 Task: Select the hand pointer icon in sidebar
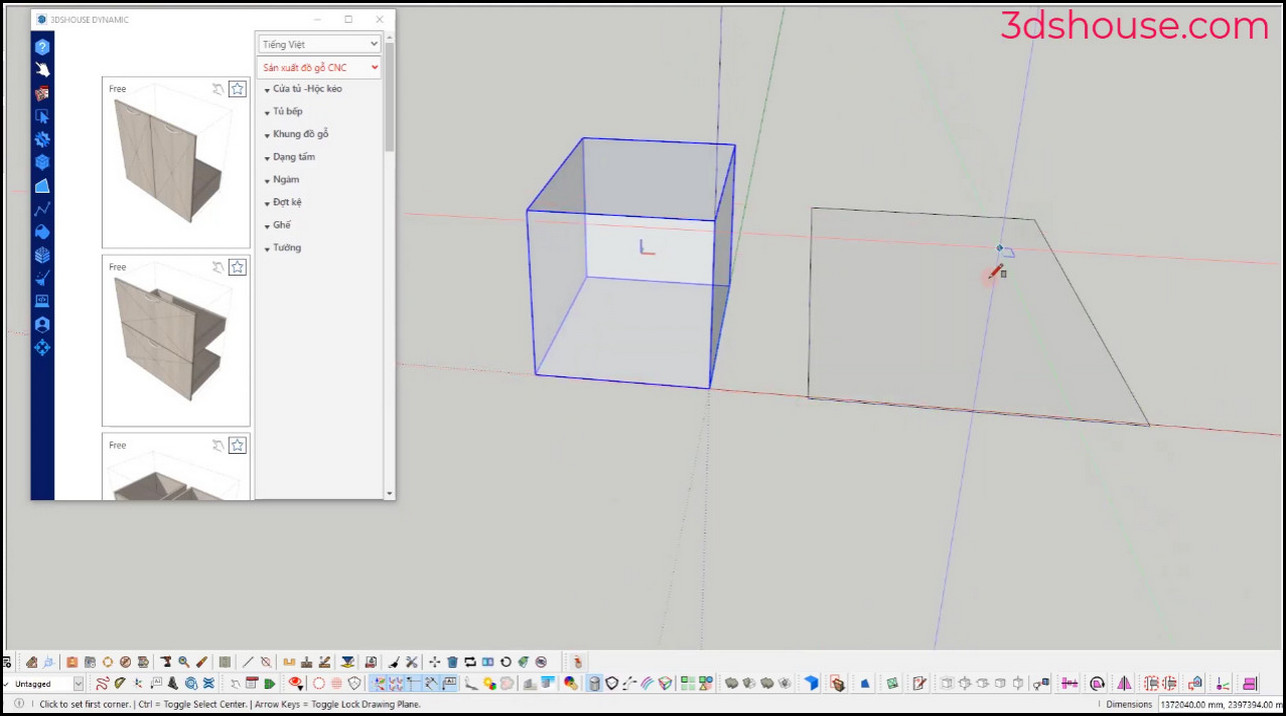[x=42, y=70]
